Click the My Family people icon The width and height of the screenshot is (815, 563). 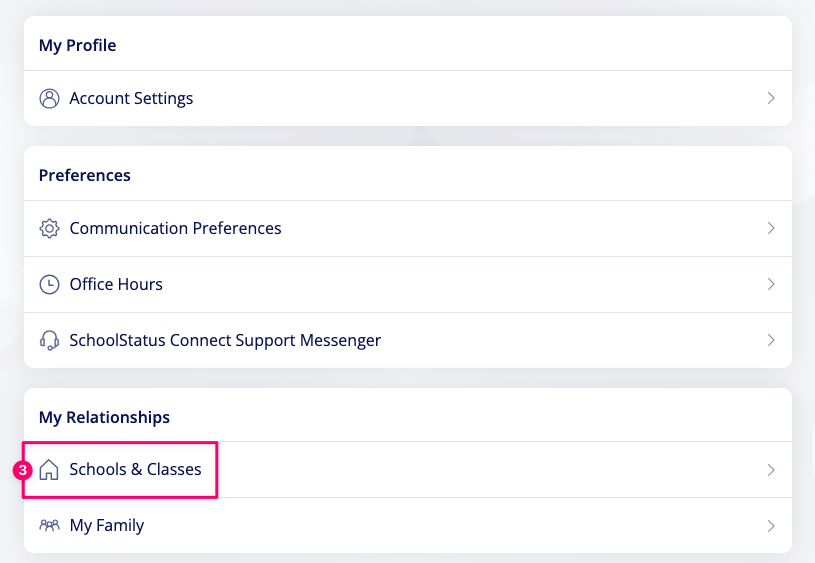[x=49, y=525]
